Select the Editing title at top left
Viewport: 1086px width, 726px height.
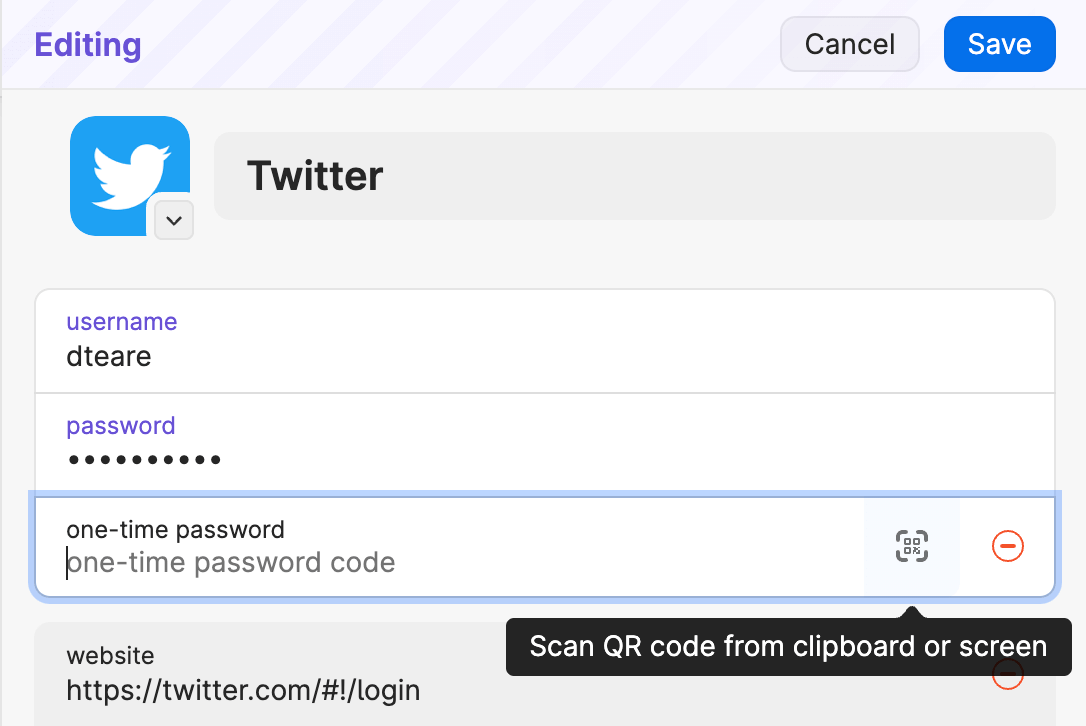(87, 44)
